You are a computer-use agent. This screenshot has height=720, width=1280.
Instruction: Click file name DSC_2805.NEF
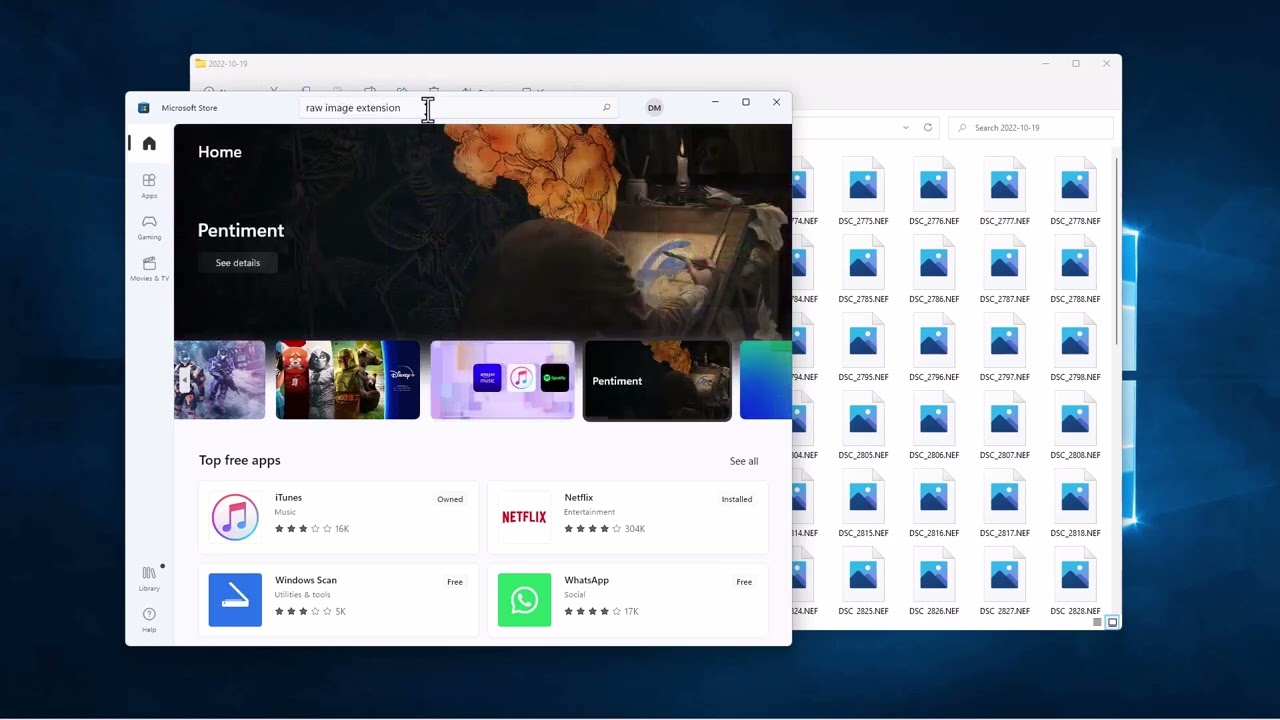point(864,455)
